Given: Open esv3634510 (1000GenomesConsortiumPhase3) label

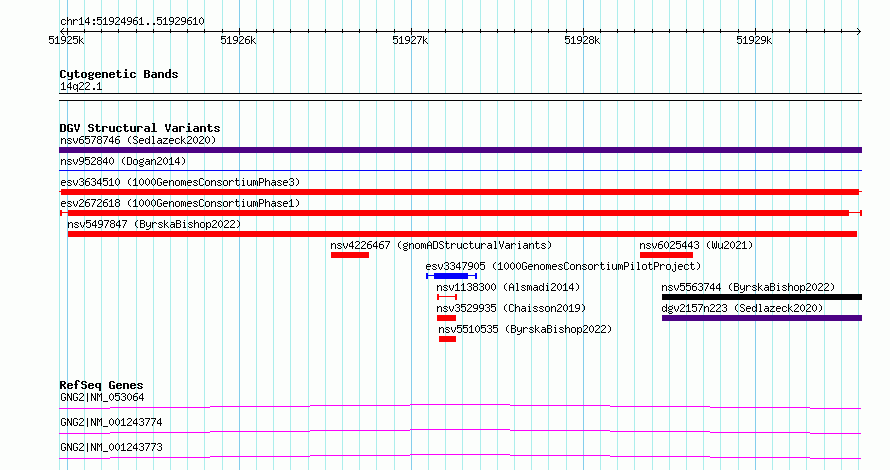Looking at the screenshot, I should click(x=180, y=182).
